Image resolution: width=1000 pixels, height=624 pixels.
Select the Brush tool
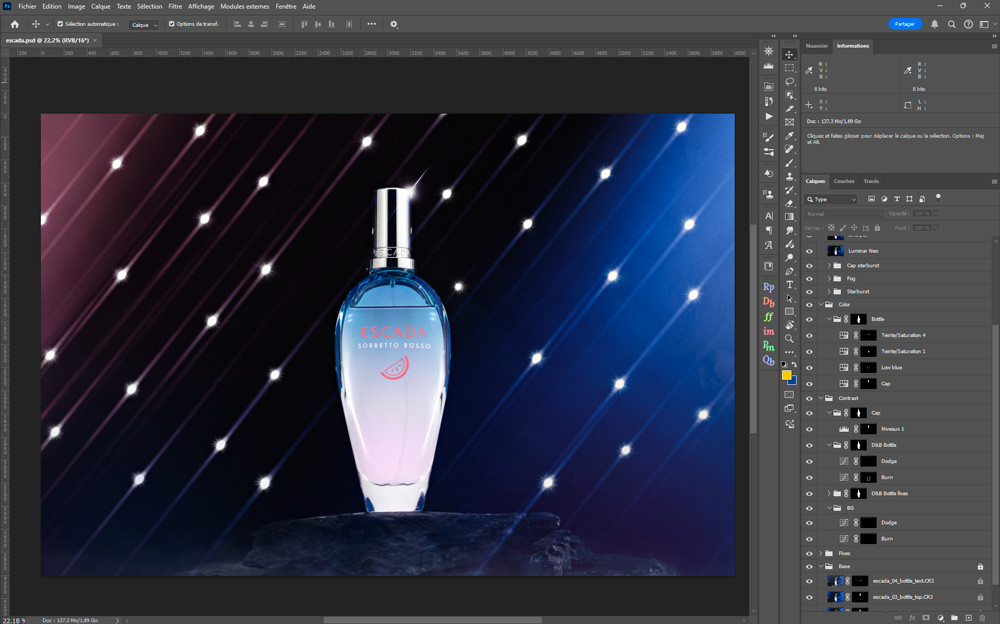(x=790, y=163)
